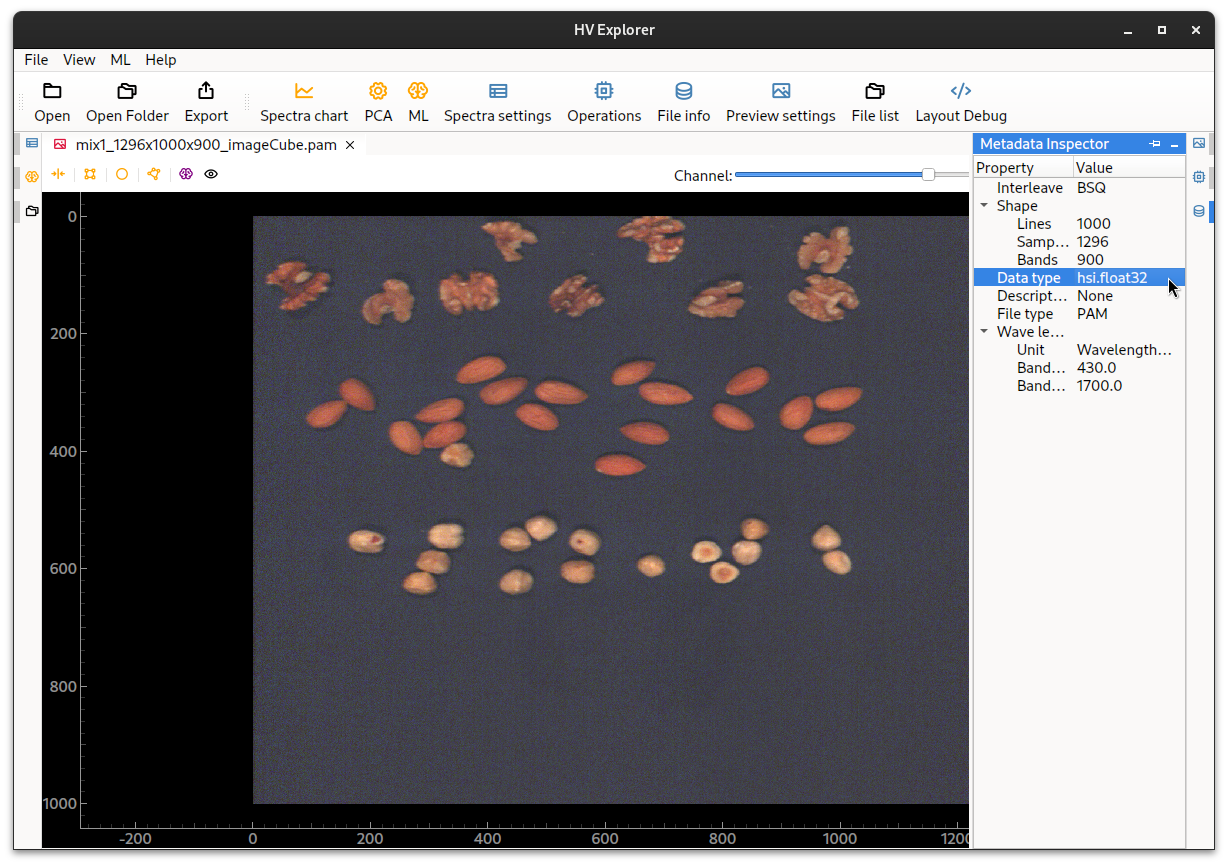Image resolution: width=1228 pixels, height=866 pixels.
Task: Select the circle selection tool
Action: pos(122,174)
